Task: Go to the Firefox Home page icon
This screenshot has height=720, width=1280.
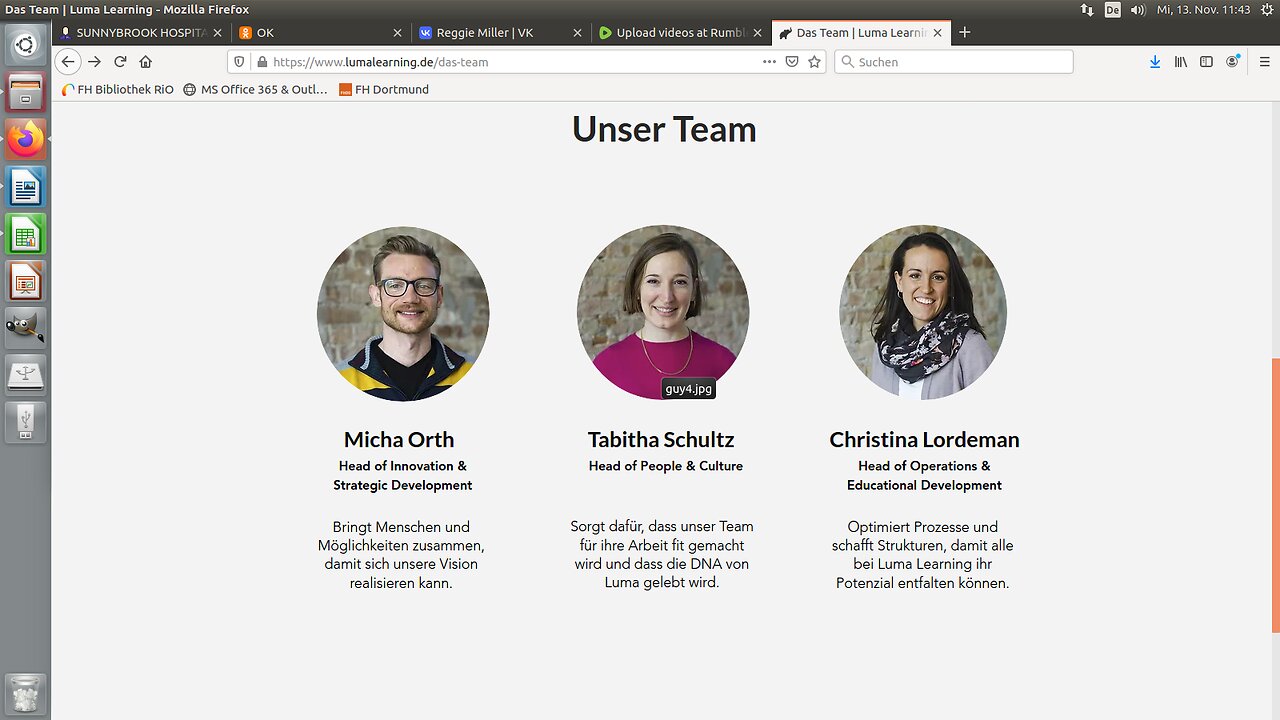Action: [146, 62]
